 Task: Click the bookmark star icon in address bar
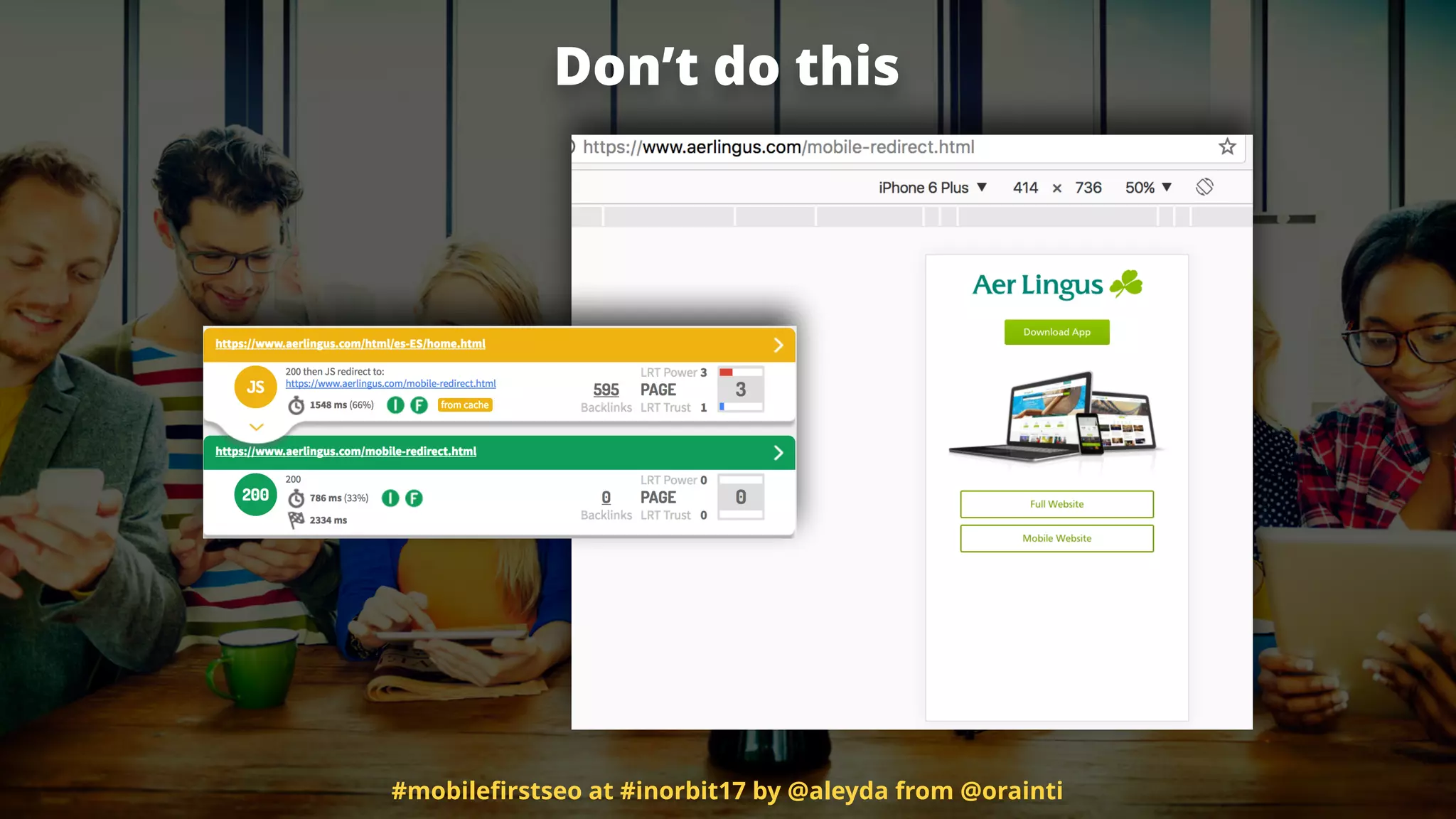click(1227, 147)
